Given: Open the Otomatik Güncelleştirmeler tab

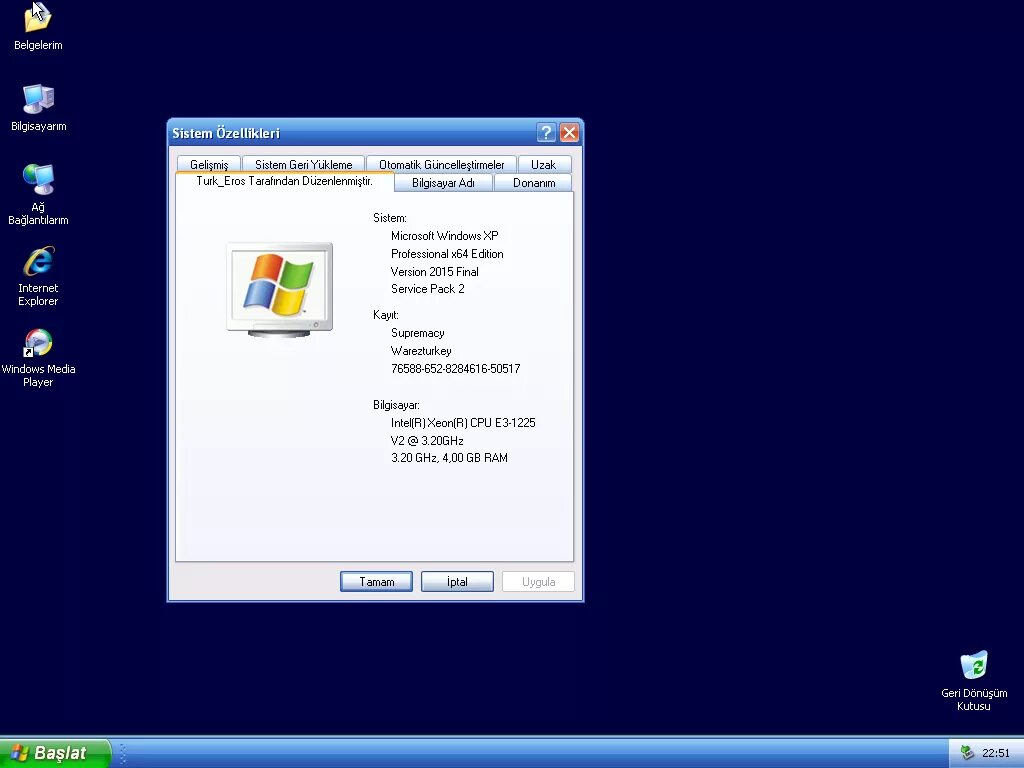Looking at the screenshot, I should 441,165.
